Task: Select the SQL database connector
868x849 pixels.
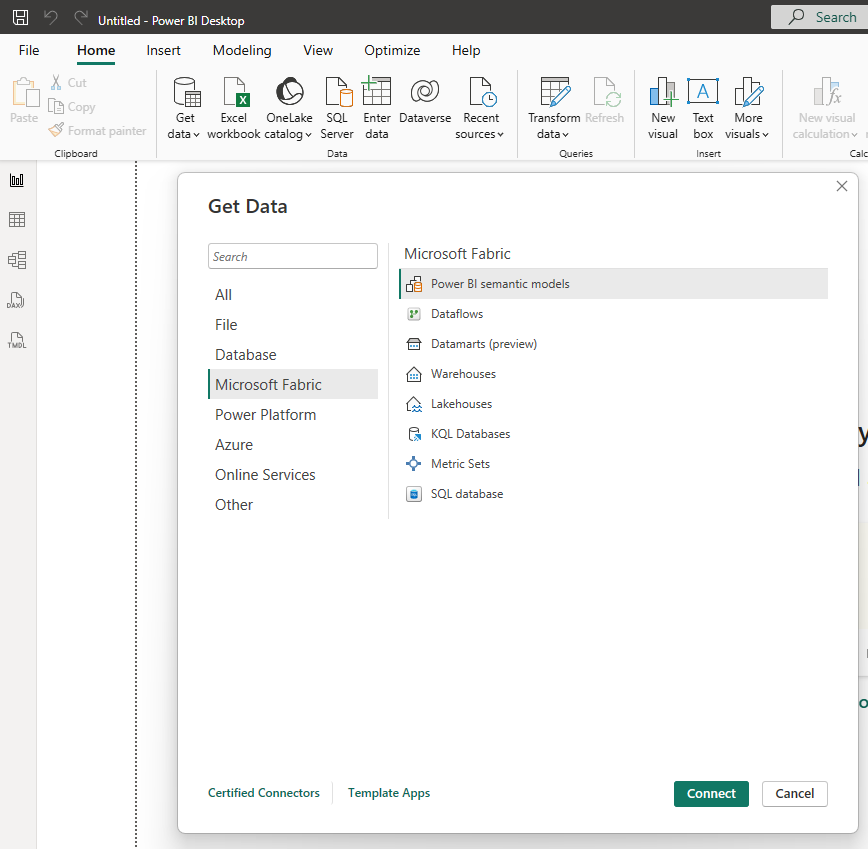Action: coord(613,494)
